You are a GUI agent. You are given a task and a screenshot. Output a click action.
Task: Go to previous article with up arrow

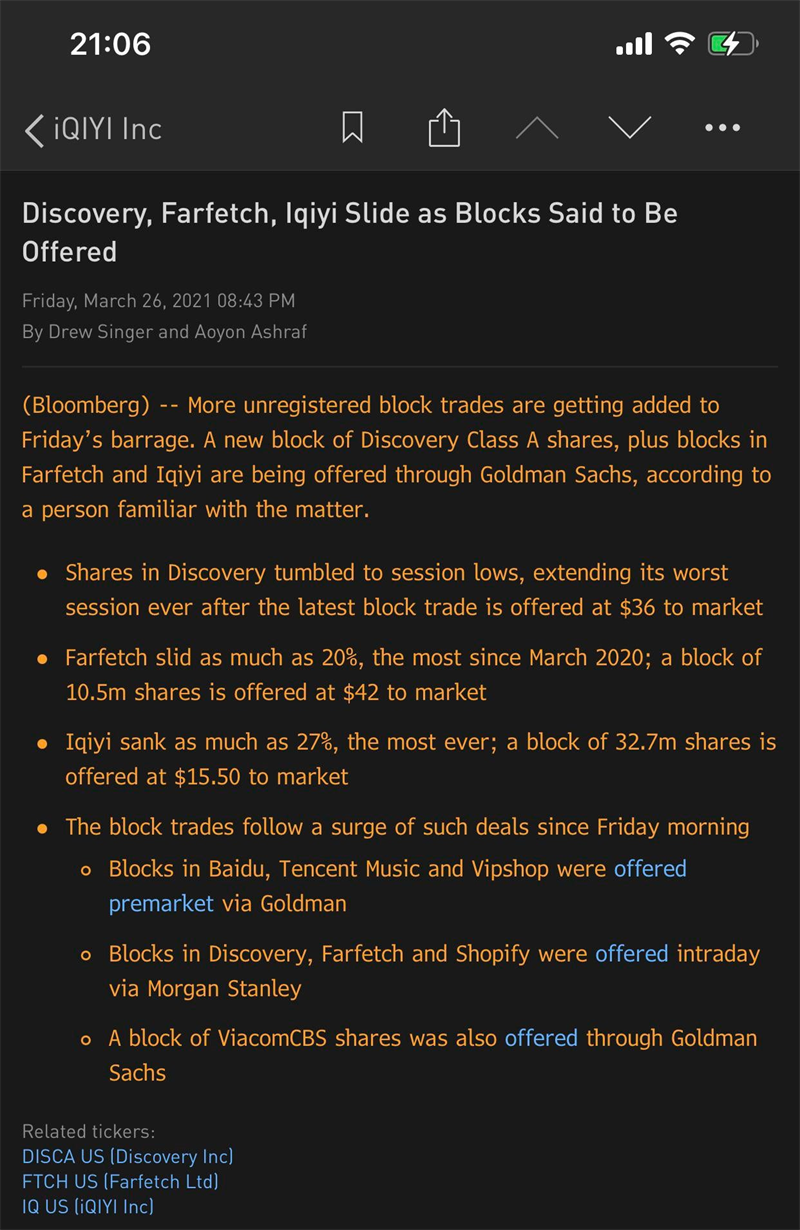point(537,128)
